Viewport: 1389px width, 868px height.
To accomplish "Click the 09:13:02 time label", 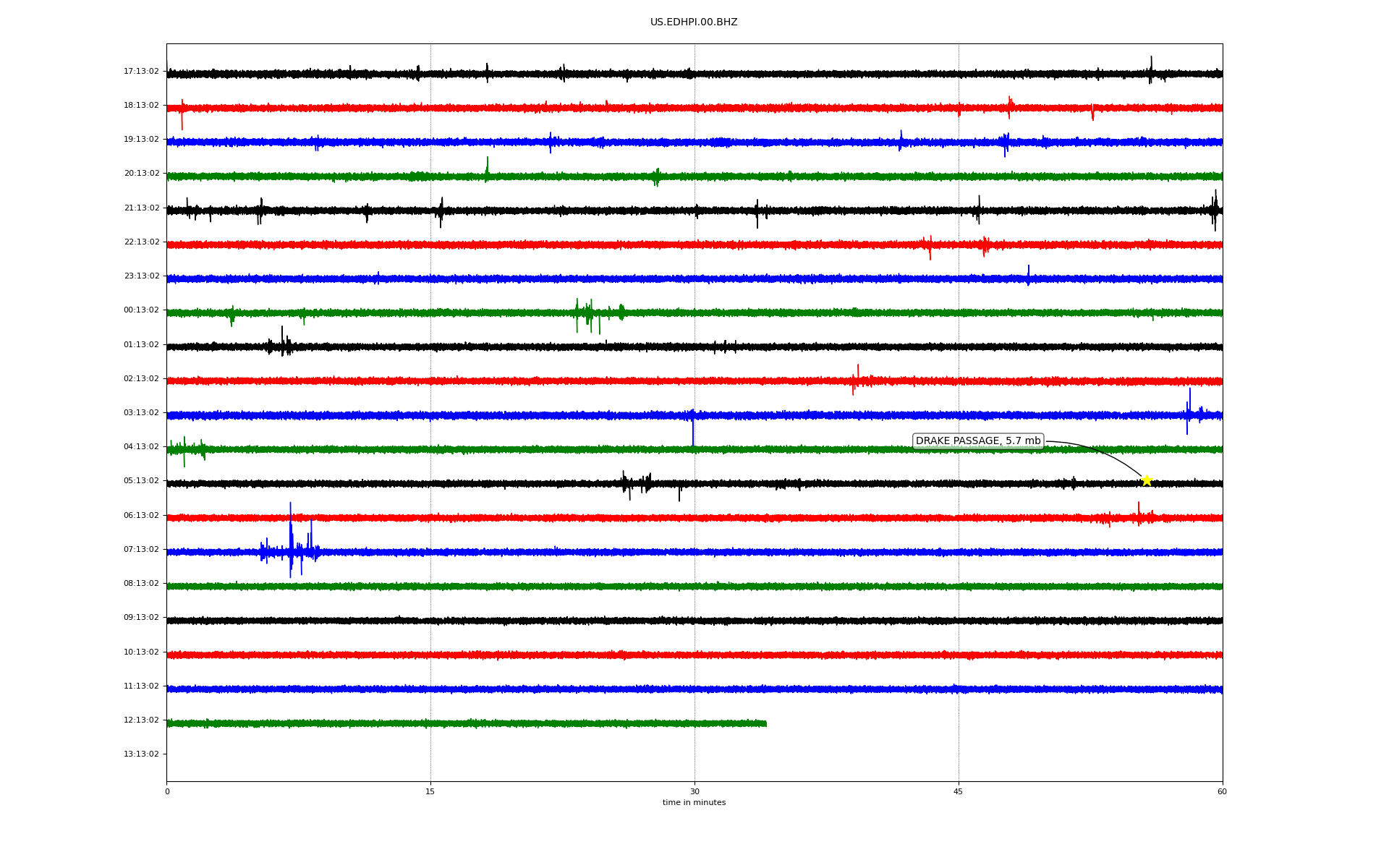I will pos(141,618).
